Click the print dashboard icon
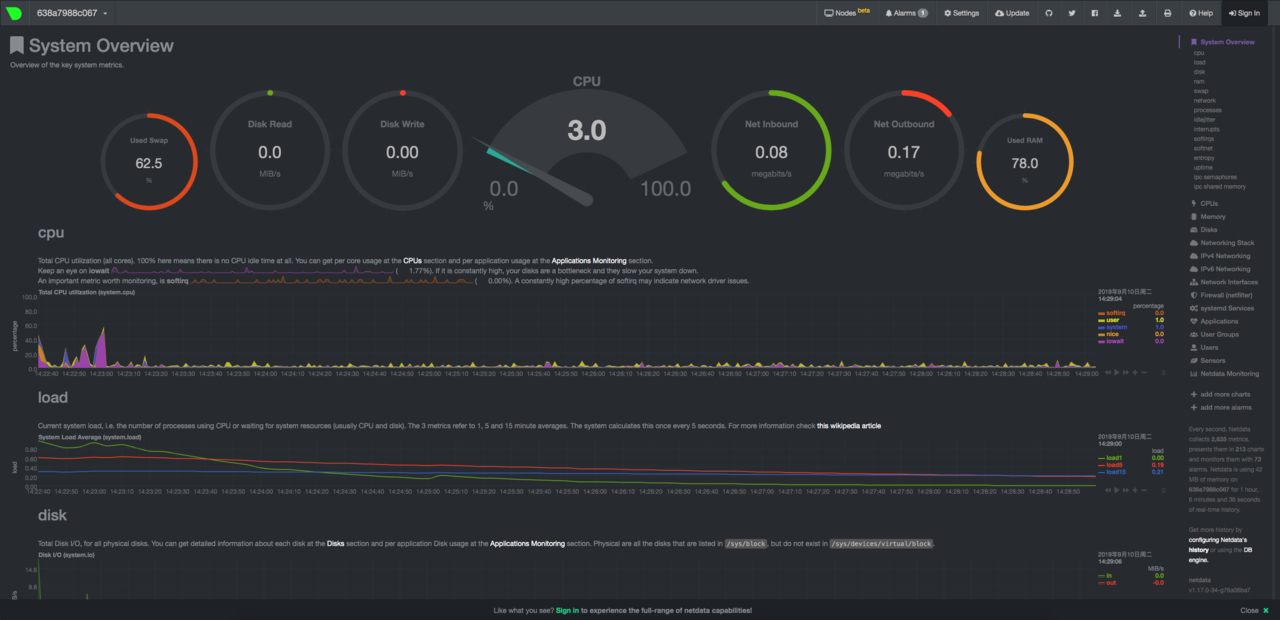This screenshot has width=1280, height=620. click(1167, 13)
